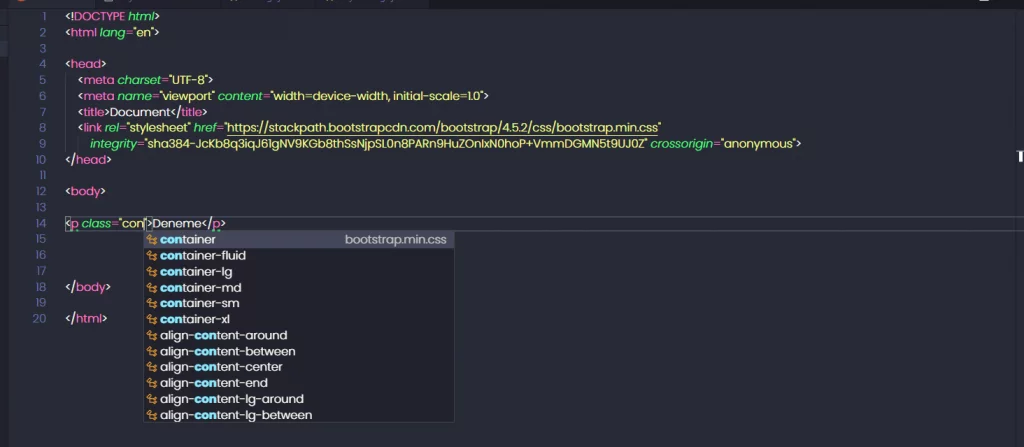This screenshot has width=1024, height=447.
Task: Click the 'bootstrap.min.css' source label in popup
Action: coord(395,240)
